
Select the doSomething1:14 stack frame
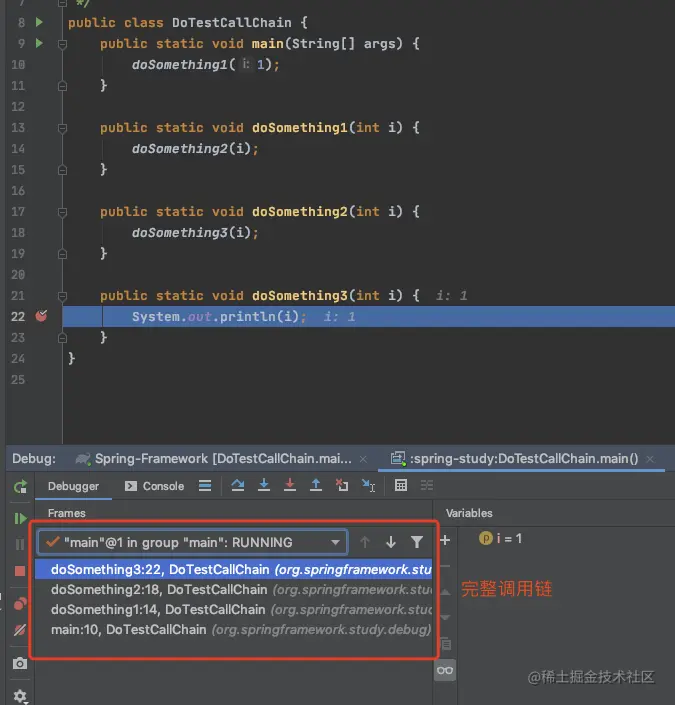coord(233,609)
